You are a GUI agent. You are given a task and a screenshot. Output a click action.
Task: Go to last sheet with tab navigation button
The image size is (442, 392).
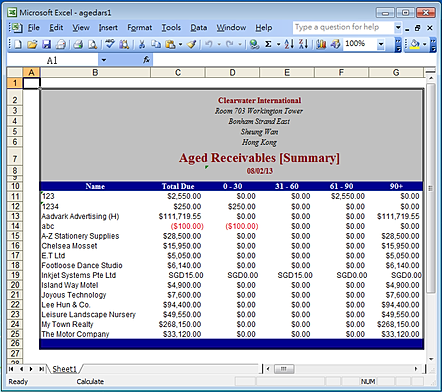41,369
